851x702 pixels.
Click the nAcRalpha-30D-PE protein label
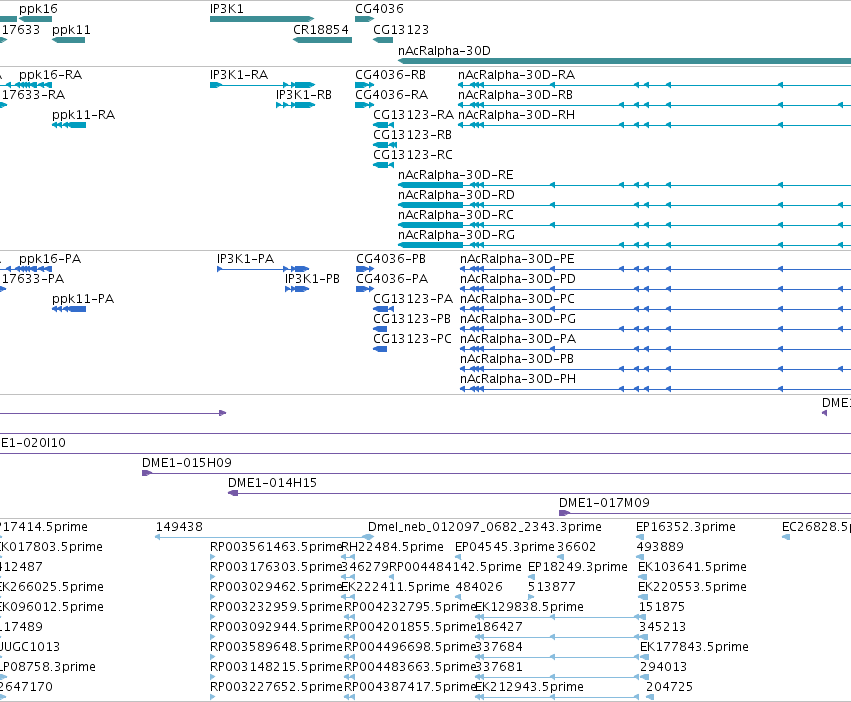click(517, 259)
